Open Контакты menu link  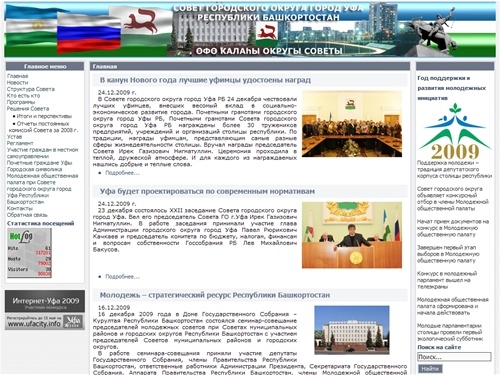20,208
